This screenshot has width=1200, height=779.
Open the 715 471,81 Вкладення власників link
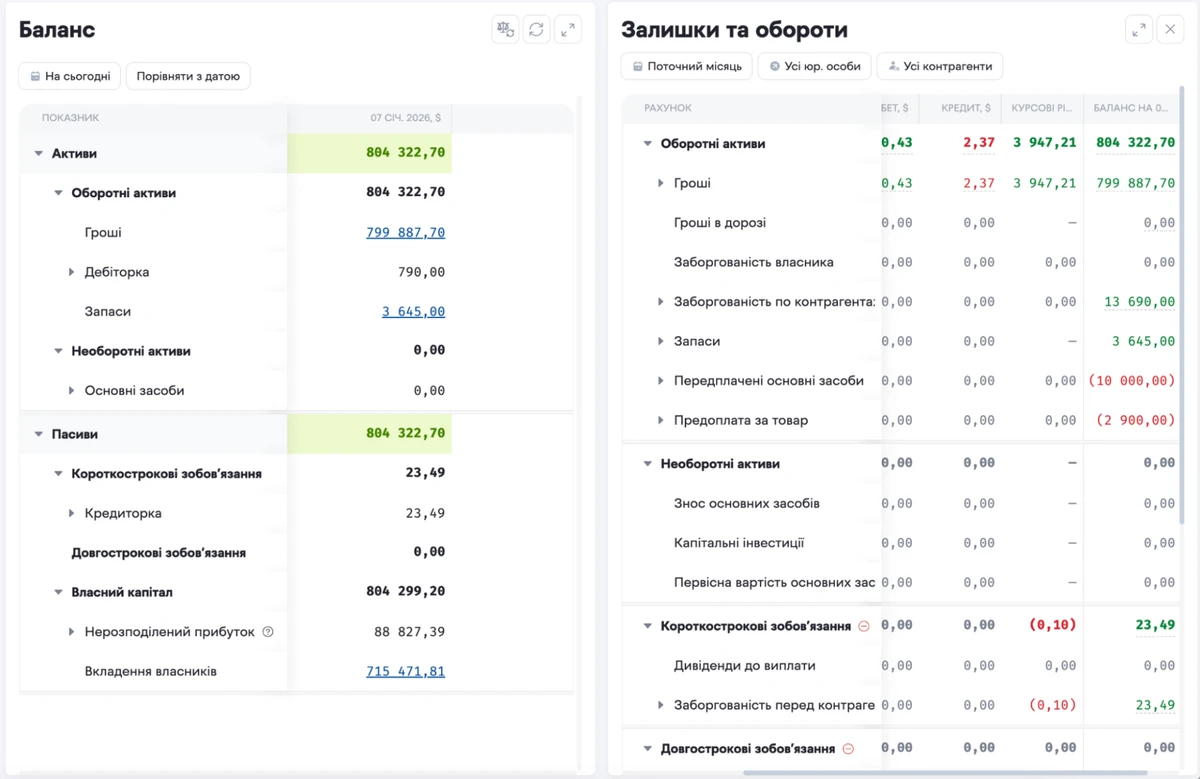click(x=405, y=672)
